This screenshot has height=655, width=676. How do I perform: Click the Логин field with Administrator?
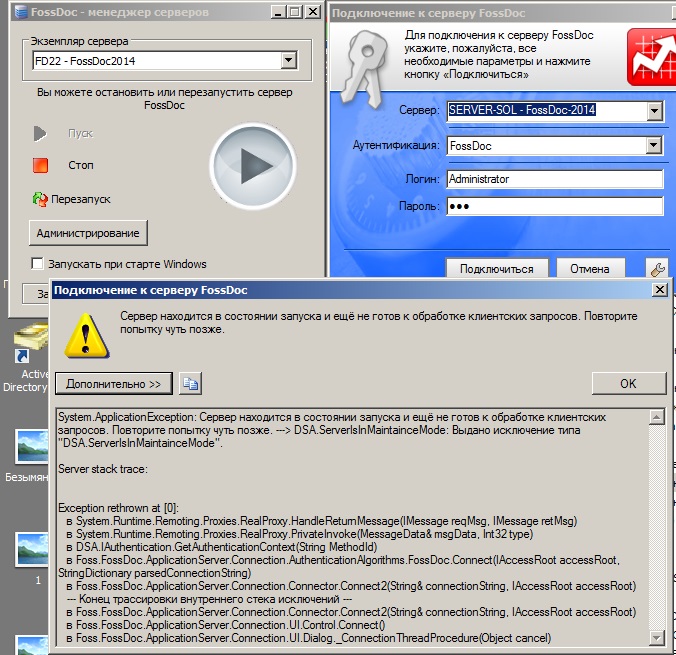click(554, 179)
